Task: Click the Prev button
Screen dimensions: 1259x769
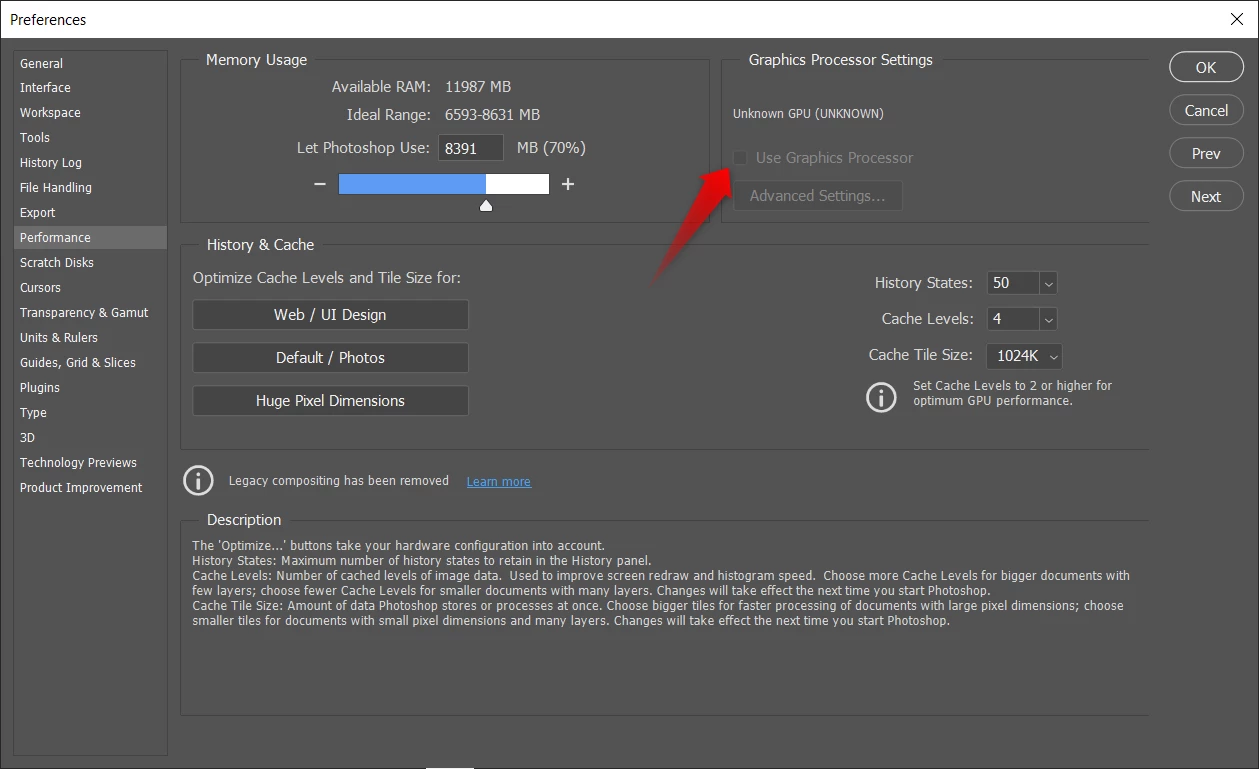Action: [1206, 153]
